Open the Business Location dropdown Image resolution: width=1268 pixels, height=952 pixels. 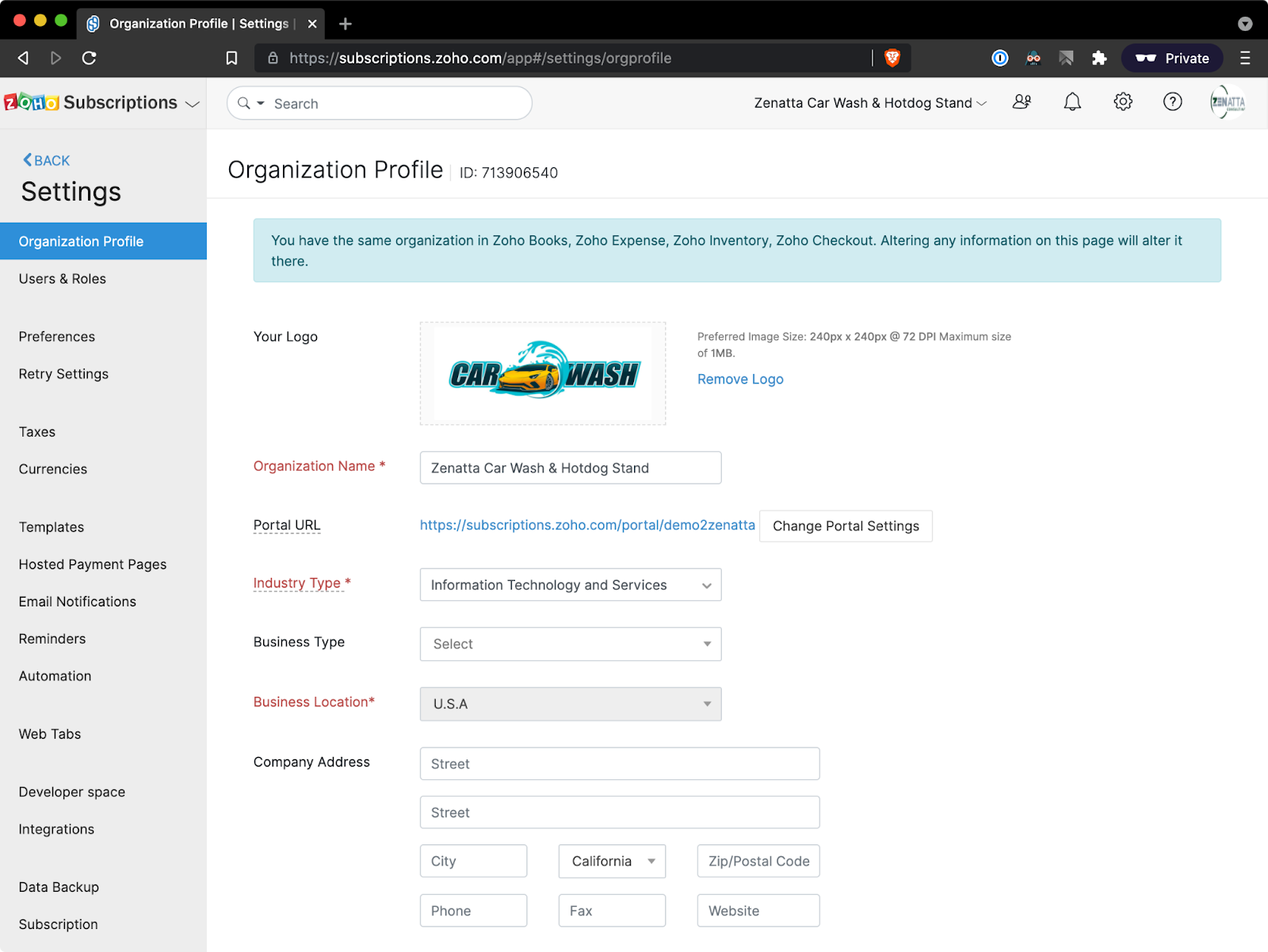[x=571, y=704]
